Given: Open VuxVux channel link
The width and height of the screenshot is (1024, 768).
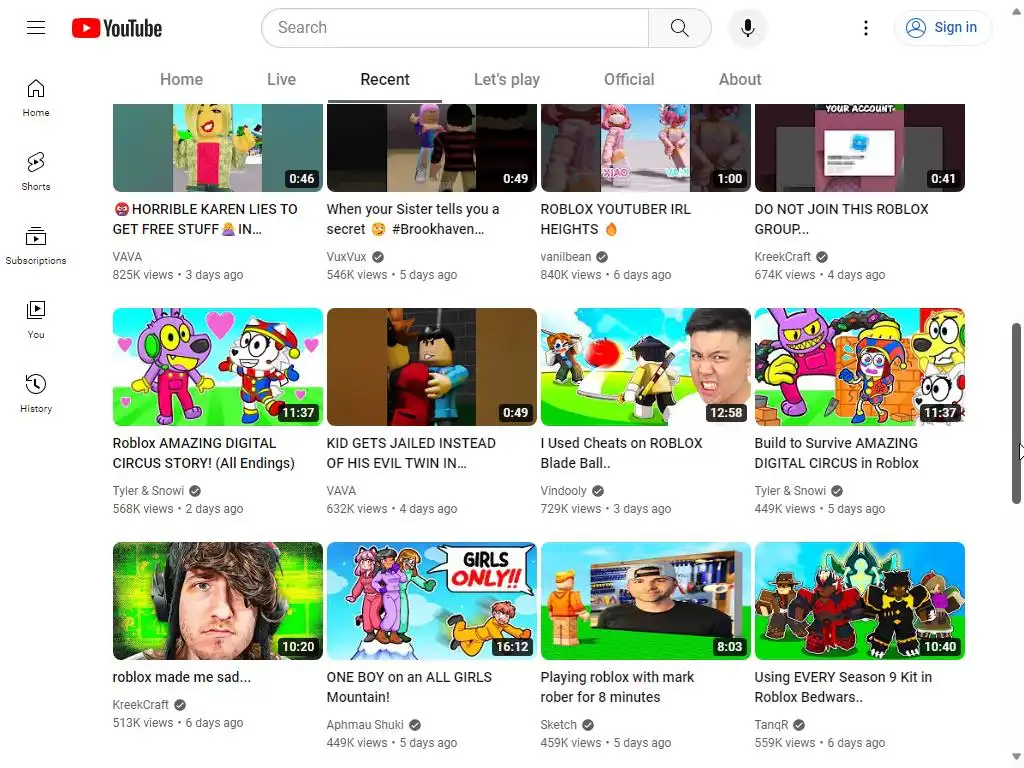Looking at the screenshot, I should pos(347,257).
